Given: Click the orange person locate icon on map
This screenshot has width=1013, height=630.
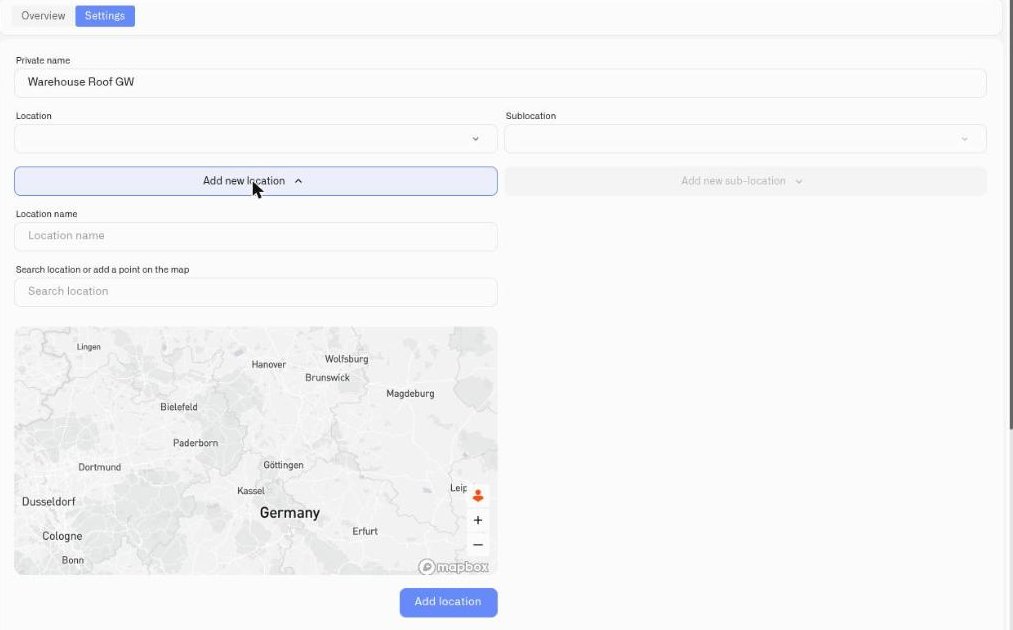Looking at the screenshot, I should click(x=478, y=496).
